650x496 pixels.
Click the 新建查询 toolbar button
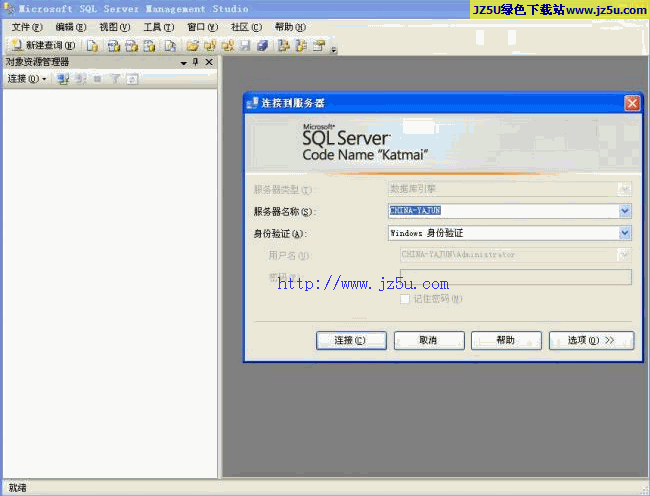tap(44, 45)
